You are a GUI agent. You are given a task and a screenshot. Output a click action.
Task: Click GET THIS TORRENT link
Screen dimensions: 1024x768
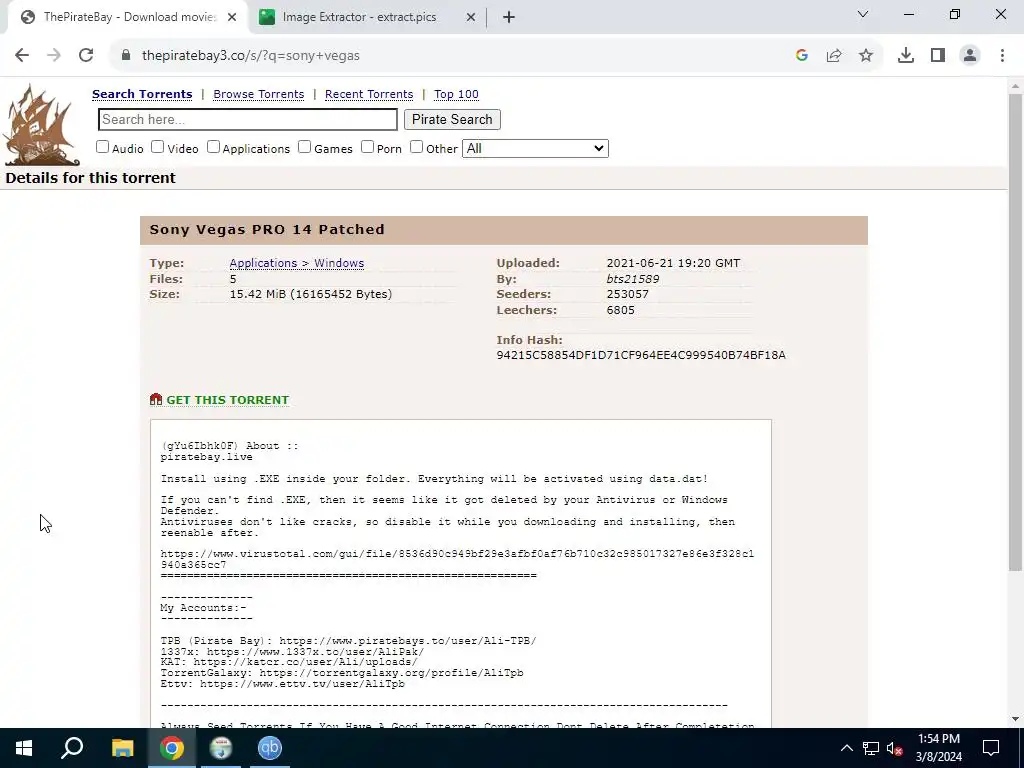(x=227, y=400)
